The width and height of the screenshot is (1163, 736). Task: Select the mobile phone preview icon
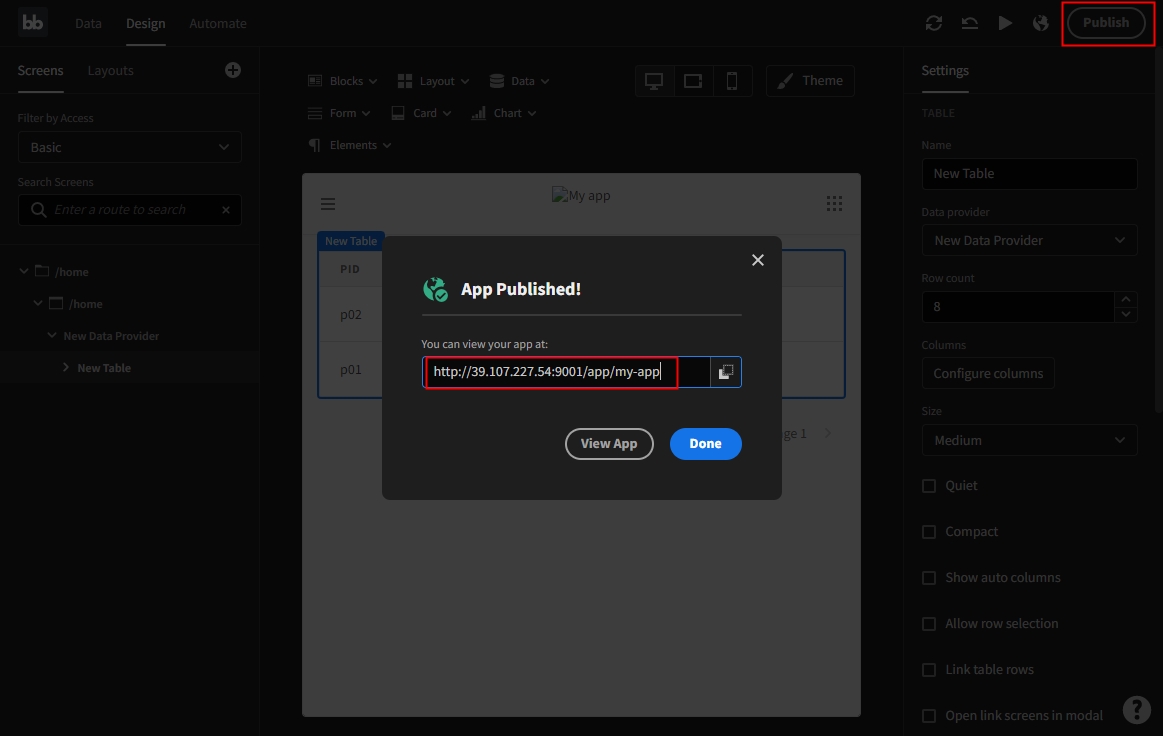[732, 81]
